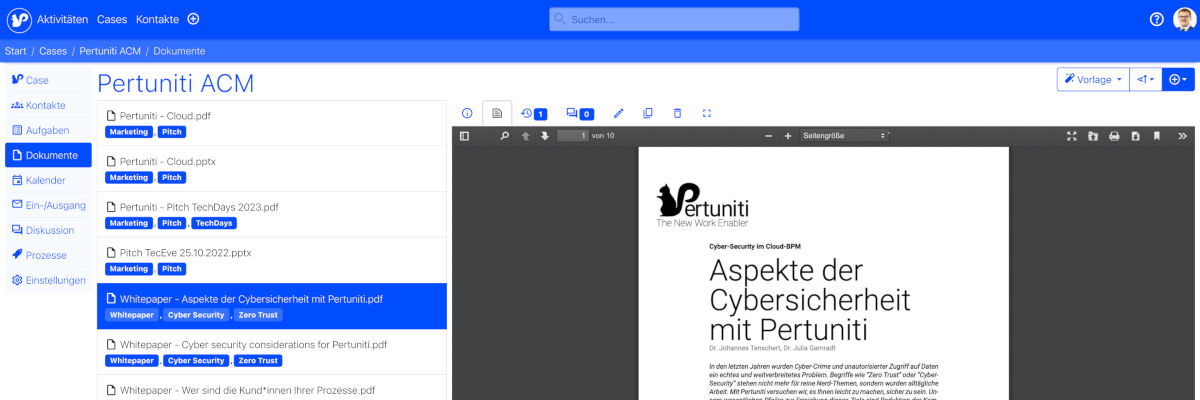Zoom out the PDF with minus
1200x400 pixels.
click(768, 136)
